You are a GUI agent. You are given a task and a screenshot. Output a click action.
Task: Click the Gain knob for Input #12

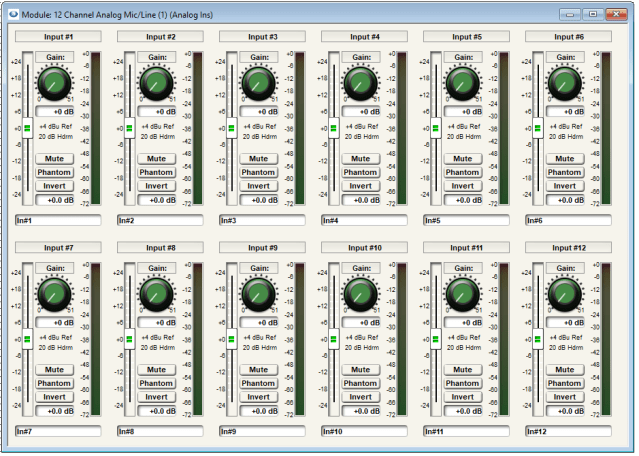563,293
